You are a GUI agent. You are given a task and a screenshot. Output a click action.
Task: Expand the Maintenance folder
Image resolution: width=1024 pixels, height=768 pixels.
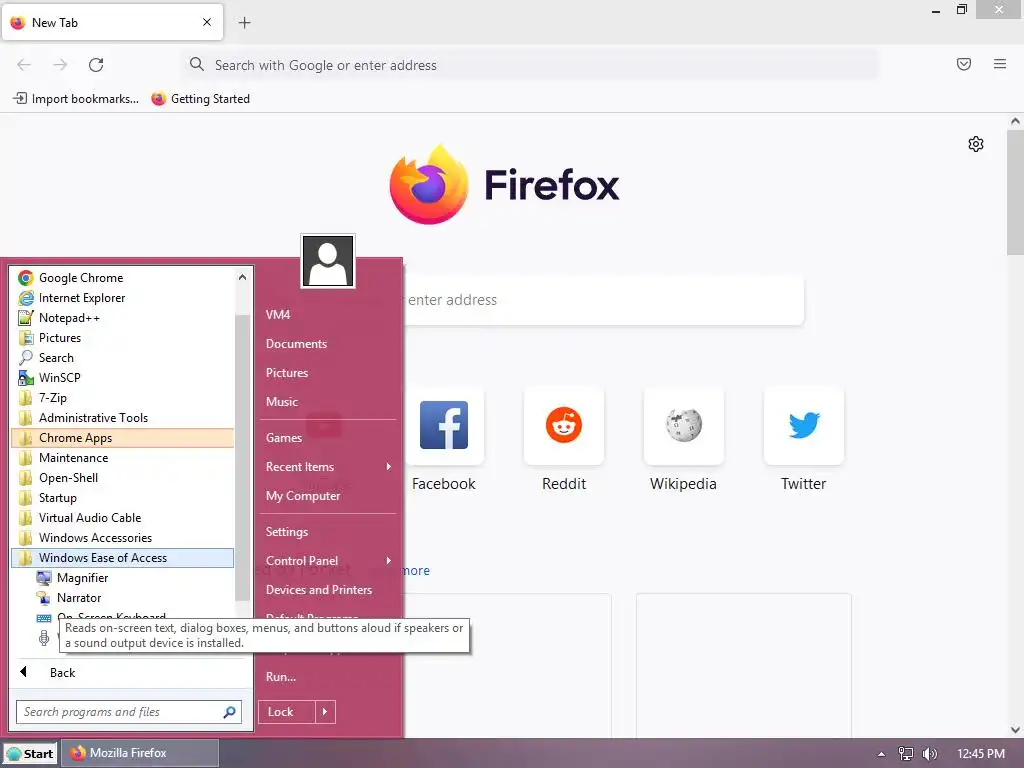pyautogui.click(x=122, y=458)
